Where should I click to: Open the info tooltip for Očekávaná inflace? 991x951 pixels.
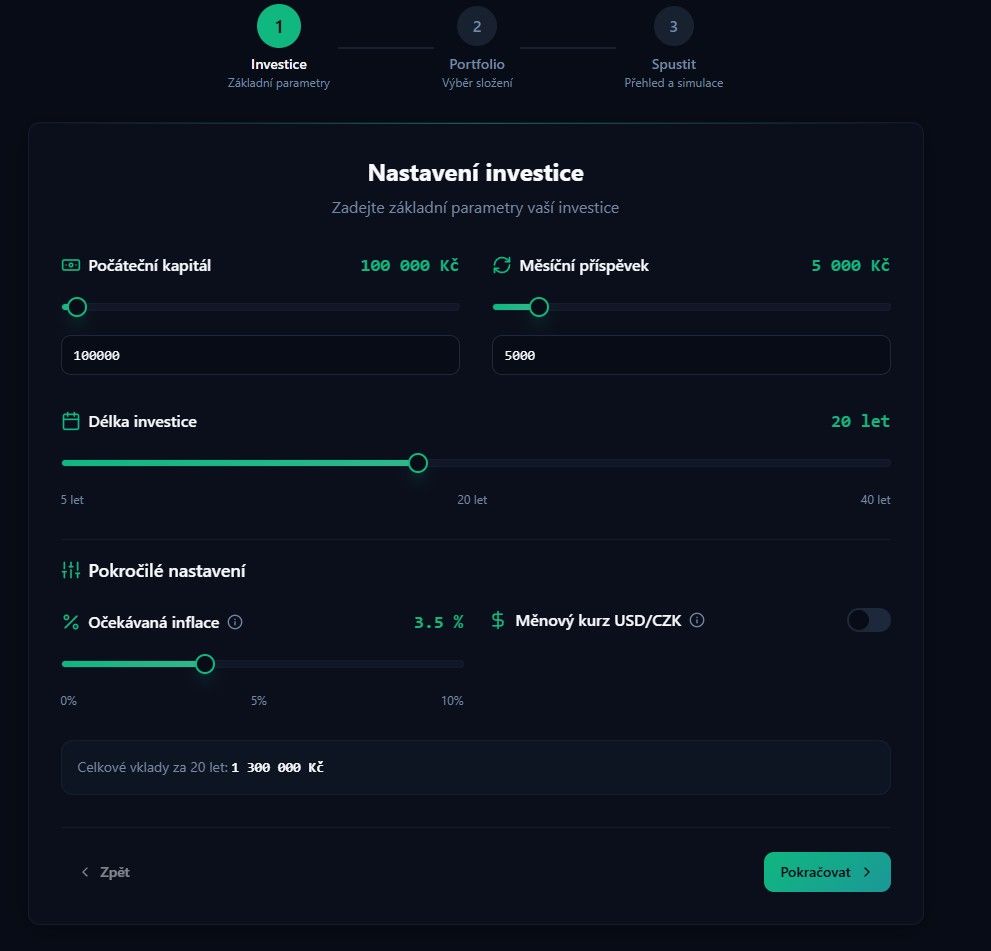click(235, 622)
